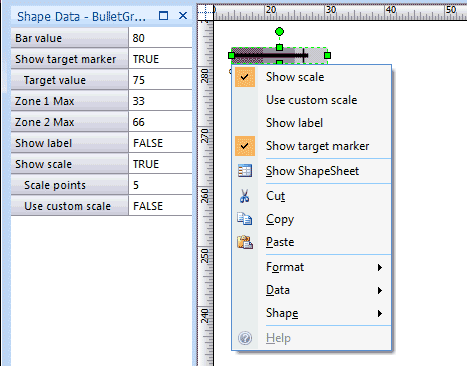Edit Use custom scale value FALSE

160,206
